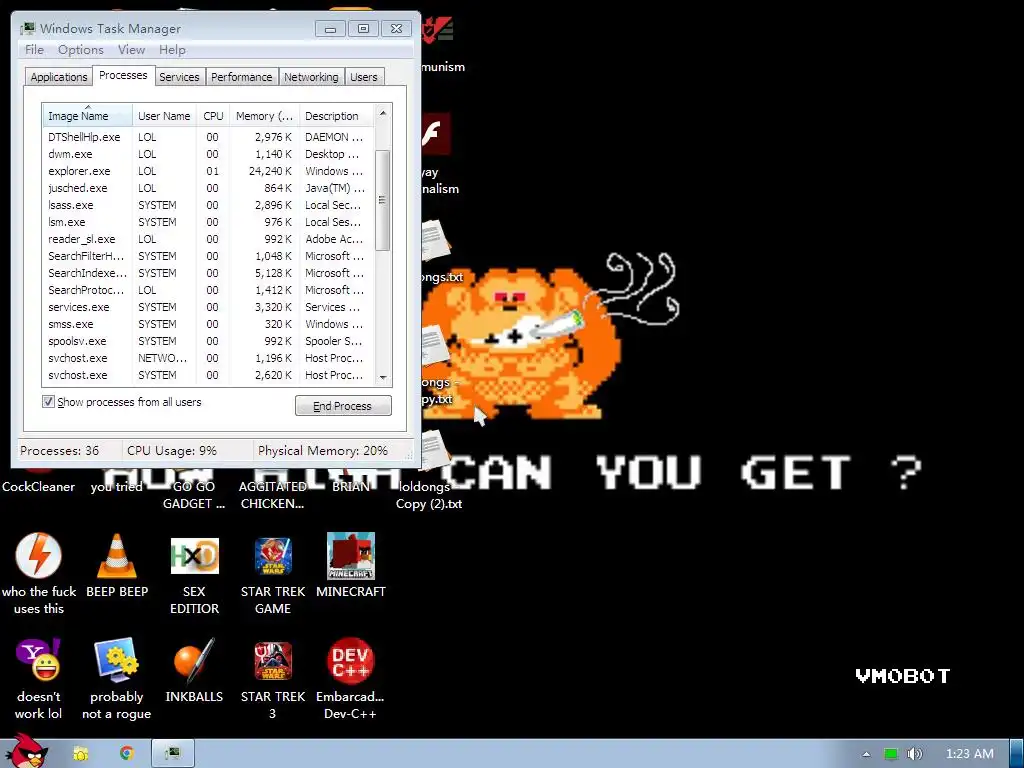The image size is (1024, 768).
Task: Switch to the Performance tab
Action: click(242, 77)
